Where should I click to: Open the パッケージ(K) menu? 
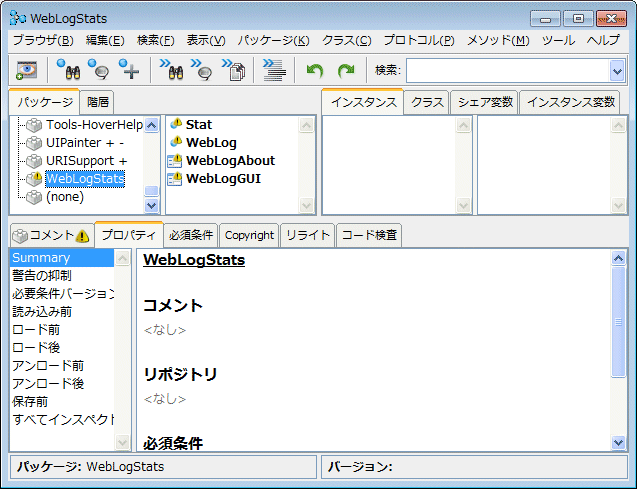point(273,40)
